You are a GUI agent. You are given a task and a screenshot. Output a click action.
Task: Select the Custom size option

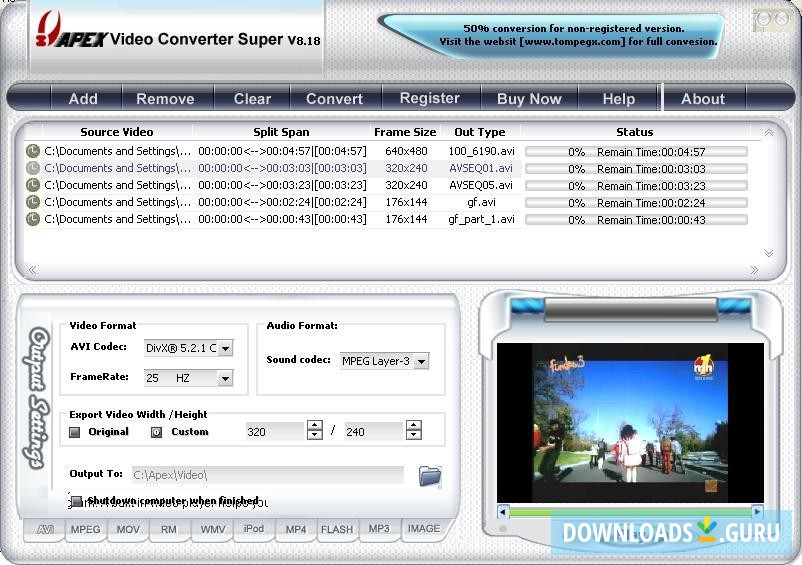pos(157,432)
